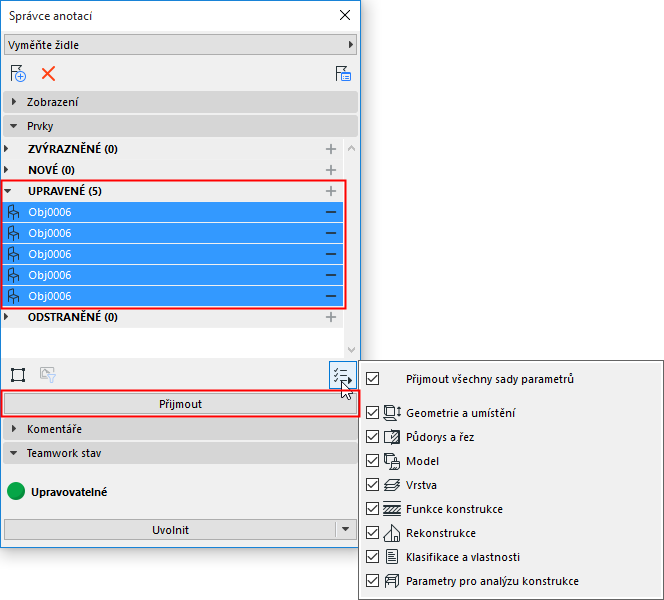
Task: Select Geometrie a umístění menu entry
Action: 461,413
